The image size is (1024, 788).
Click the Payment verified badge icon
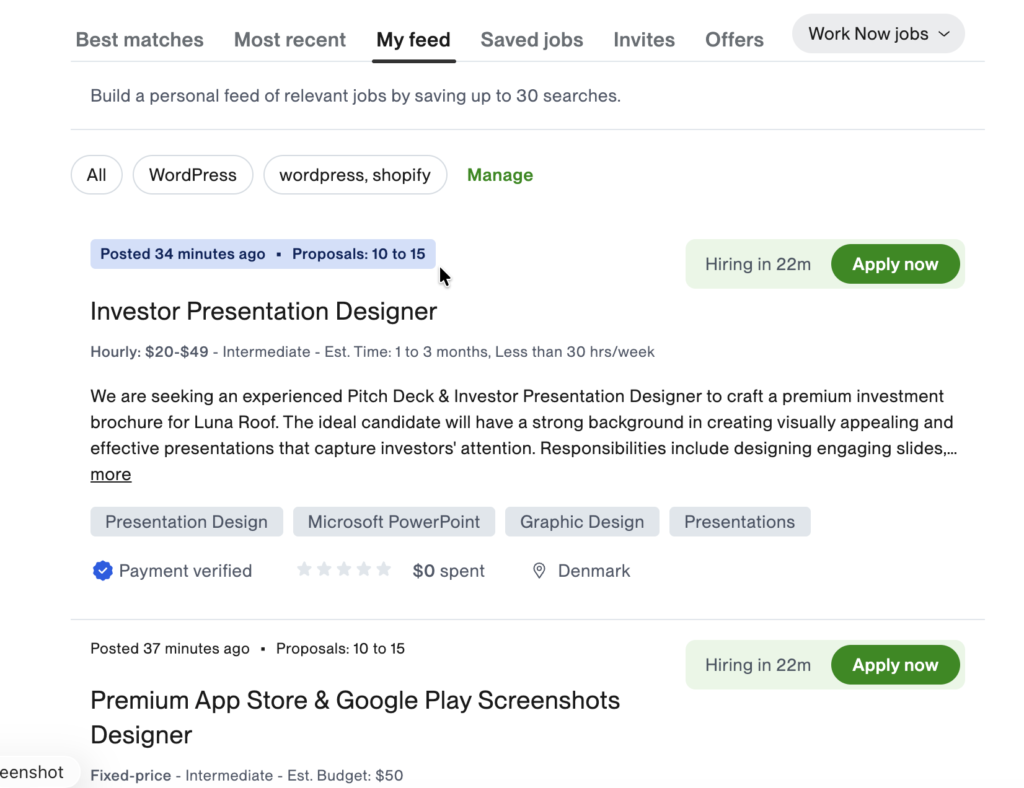click(x=103, y=571)
